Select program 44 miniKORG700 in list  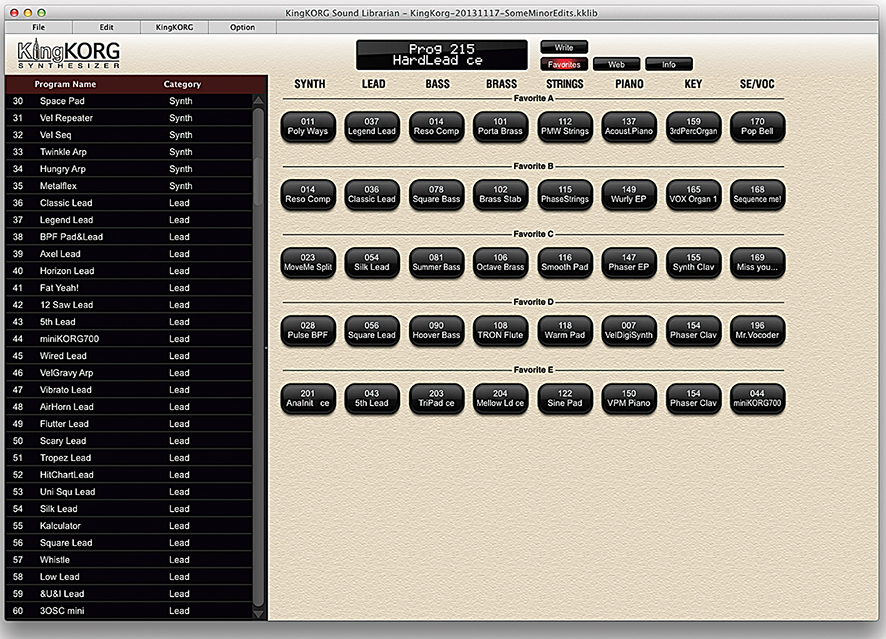[129, 339]
